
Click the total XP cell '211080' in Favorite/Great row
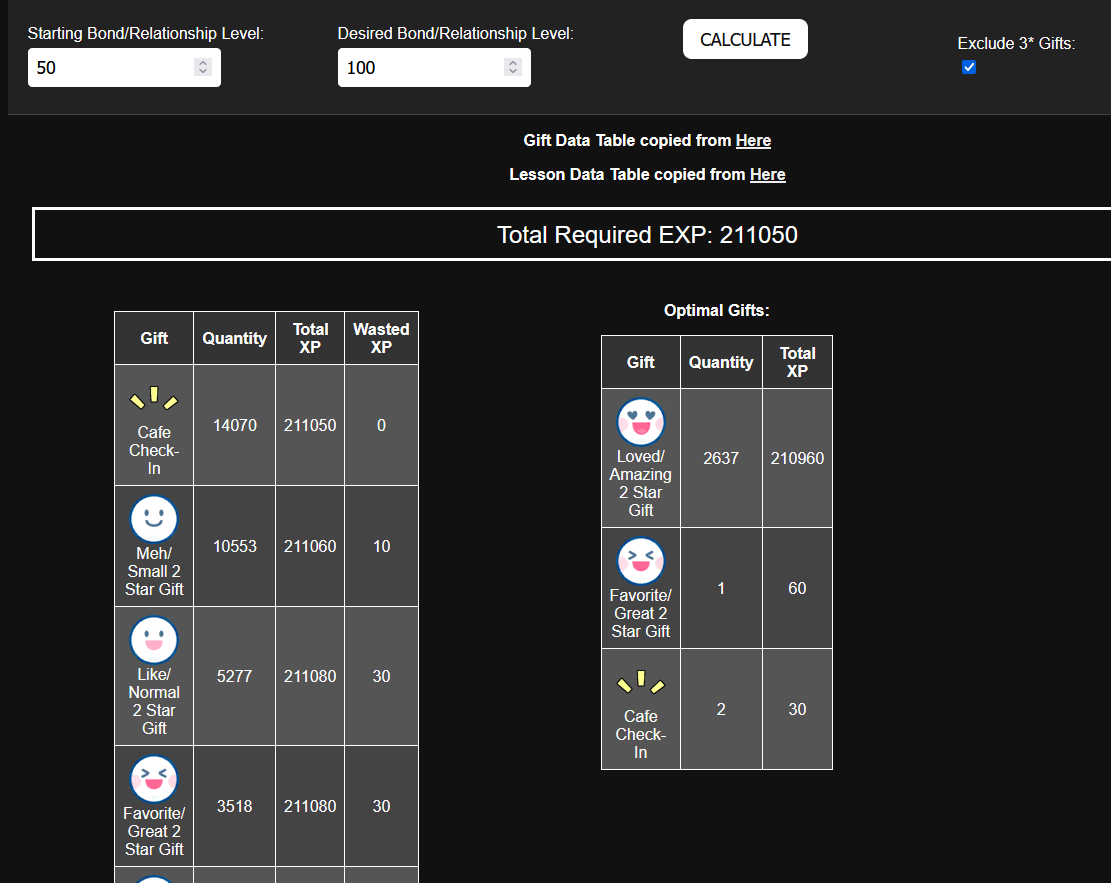click(310, 806)
